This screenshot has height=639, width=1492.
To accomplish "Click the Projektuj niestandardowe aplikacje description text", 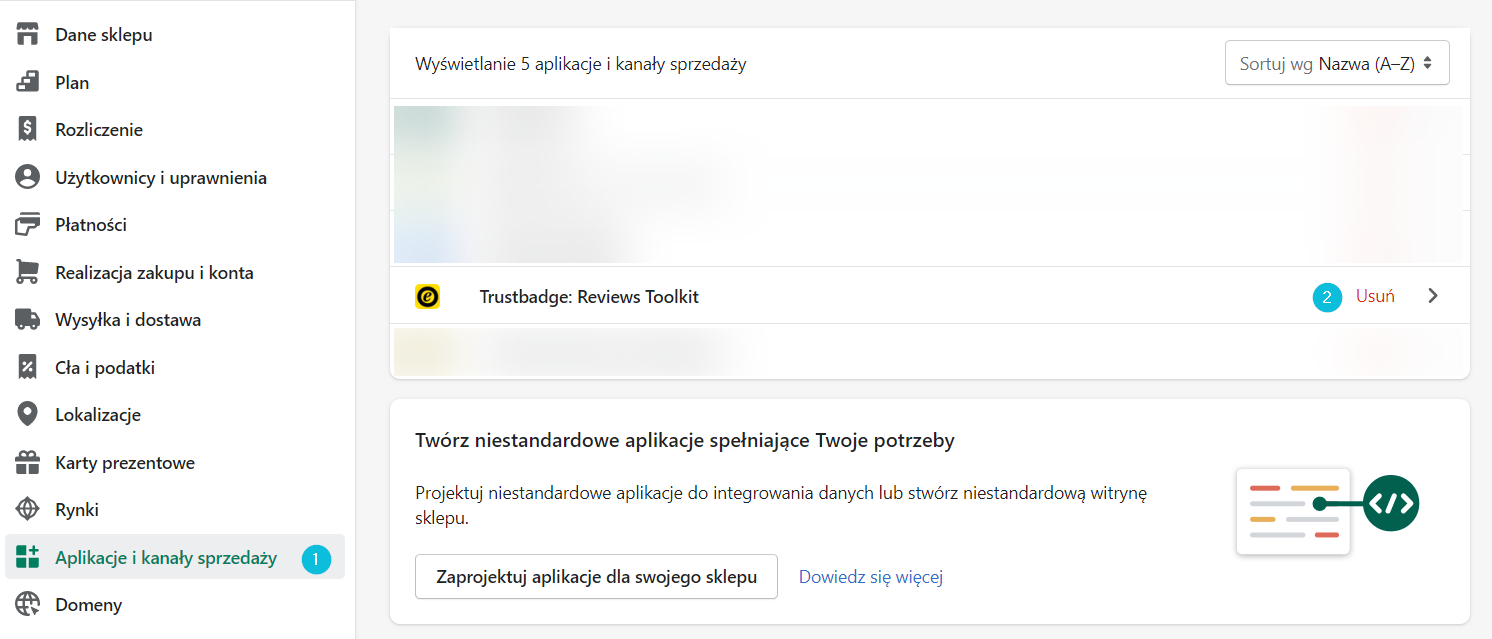I will [x=780, y=506].
